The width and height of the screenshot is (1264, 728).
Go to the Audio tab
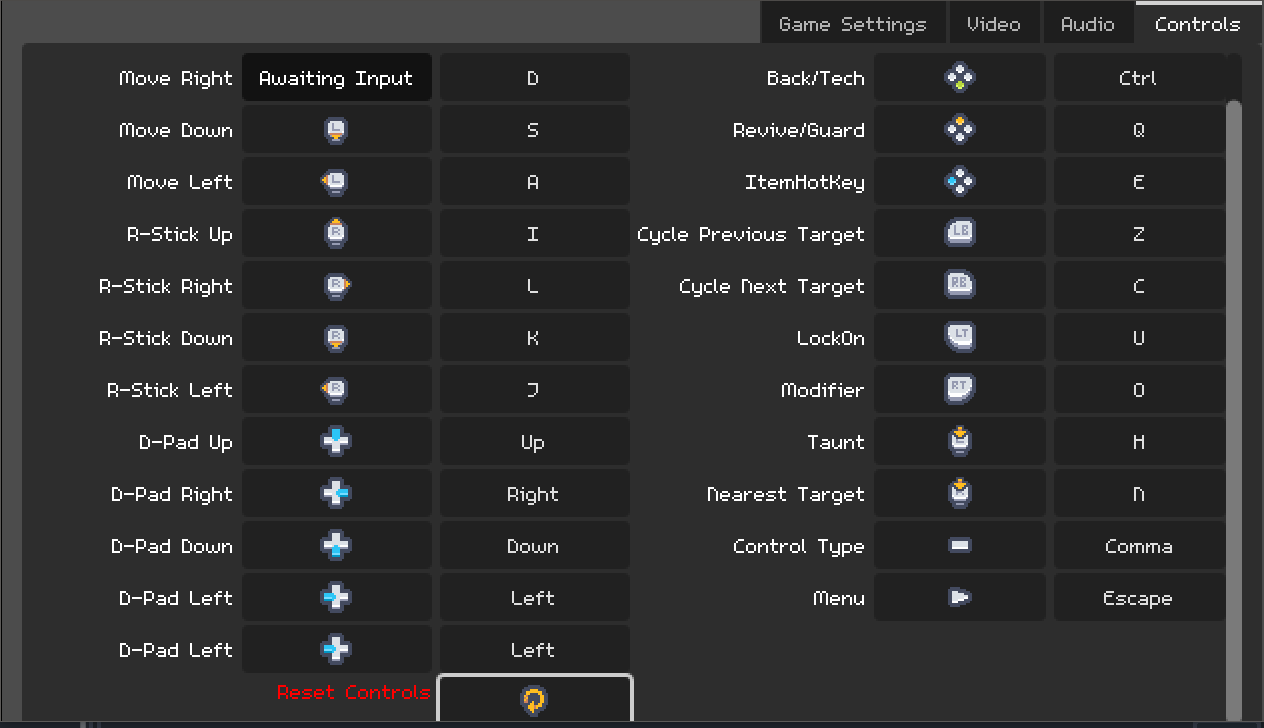pyautogui.click(x=1087, y=24)
